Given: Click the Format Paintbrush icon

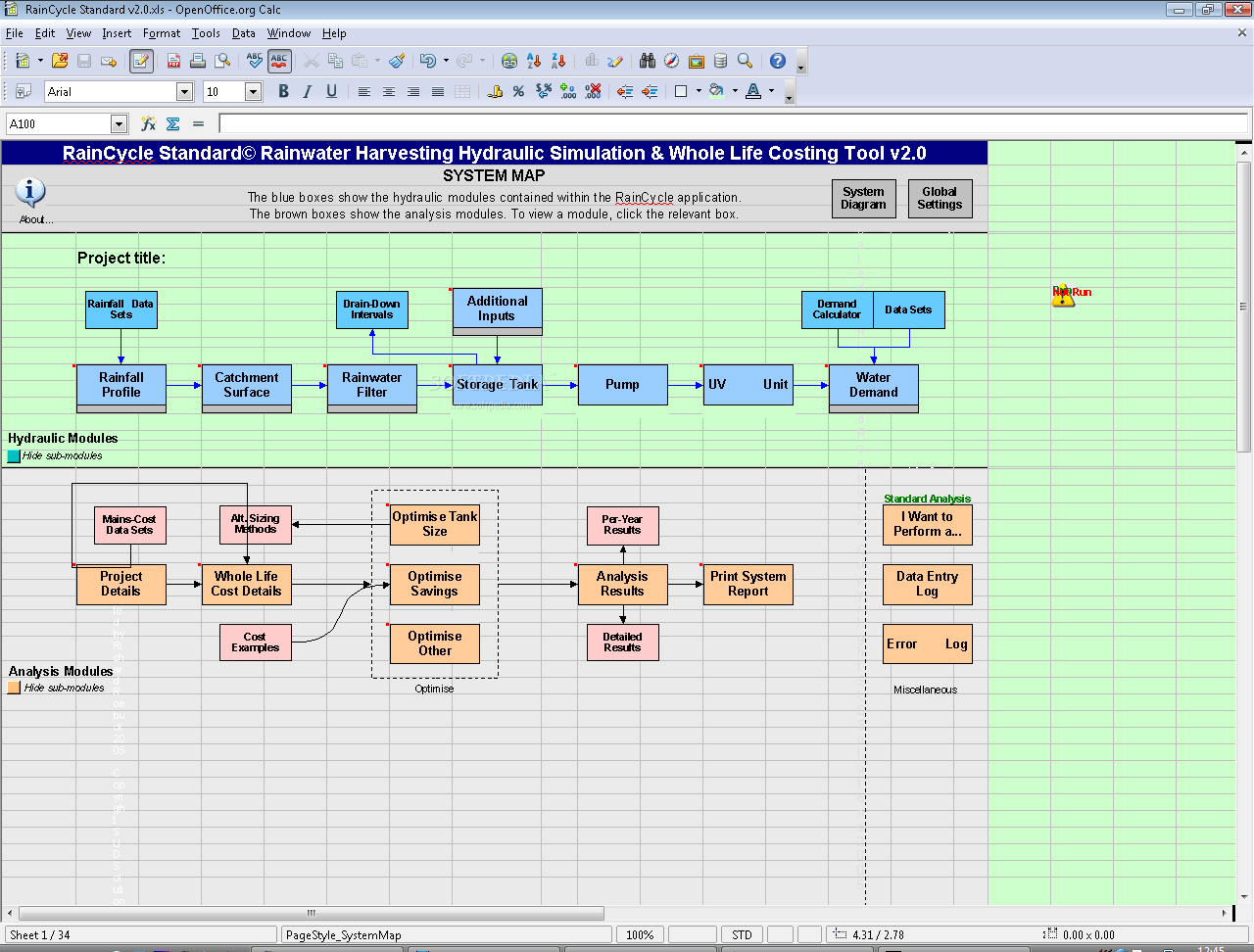Looking at the screenshot, I should pyautogui.click(x=397, y=61).
